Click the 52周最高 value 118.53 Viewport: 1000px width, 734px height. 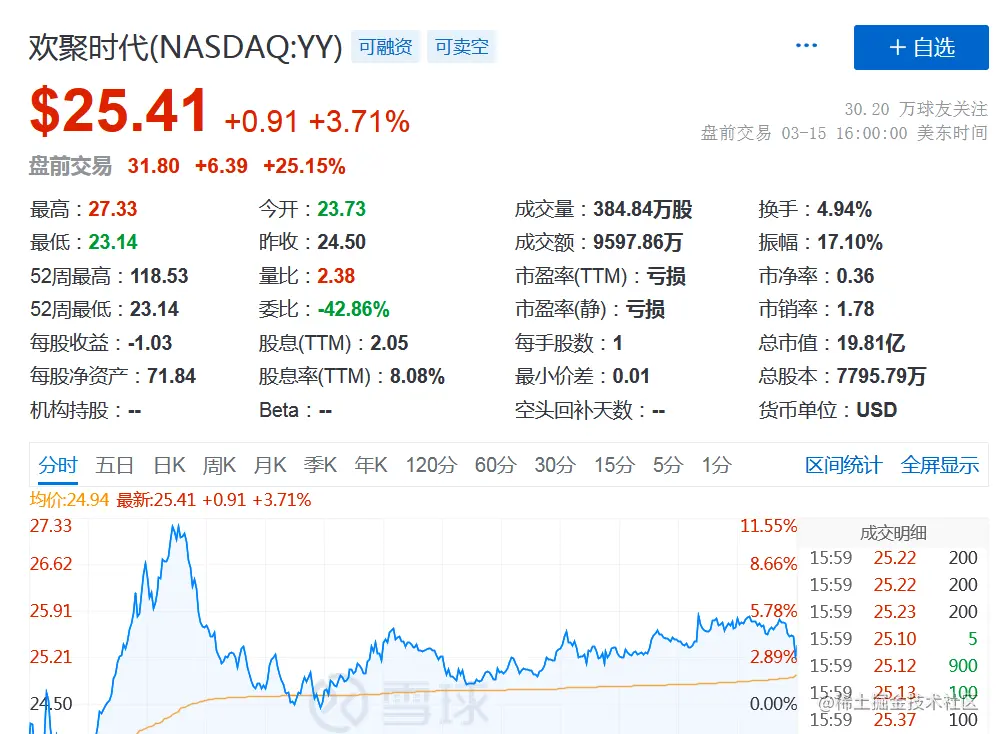[x=159, y=276]
